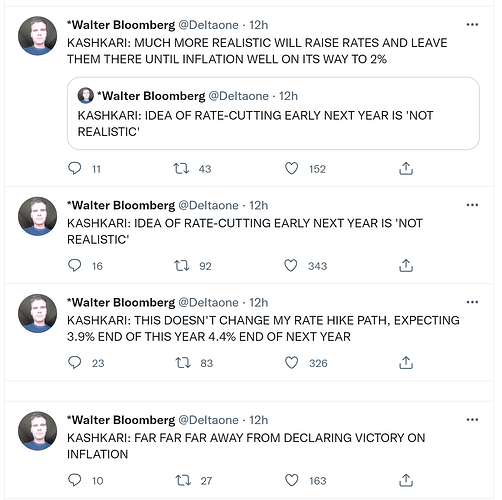Reply to the tweet with 23 comments

[x=74, y=363]
